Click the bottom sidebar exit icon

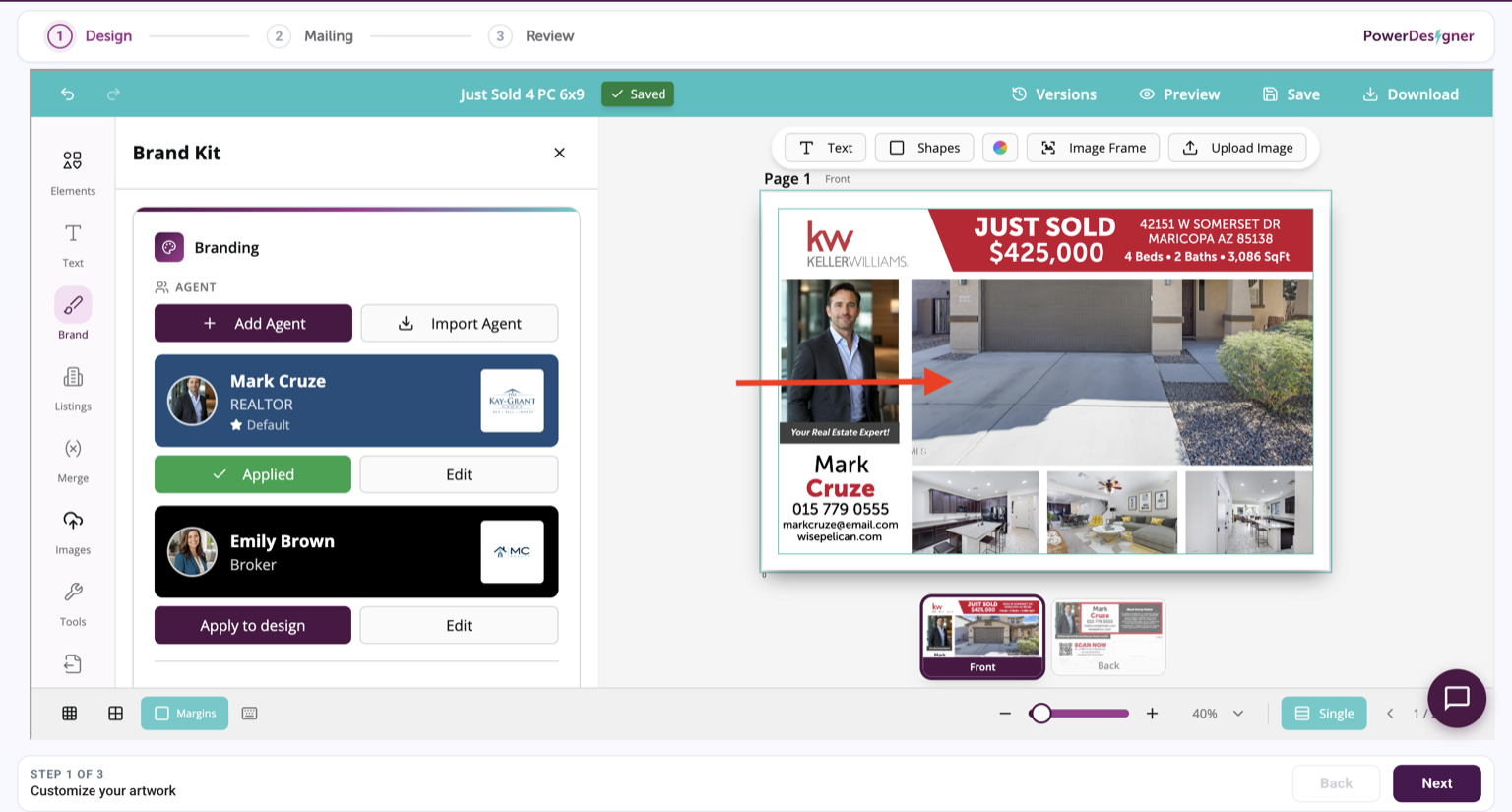(73, 664)
